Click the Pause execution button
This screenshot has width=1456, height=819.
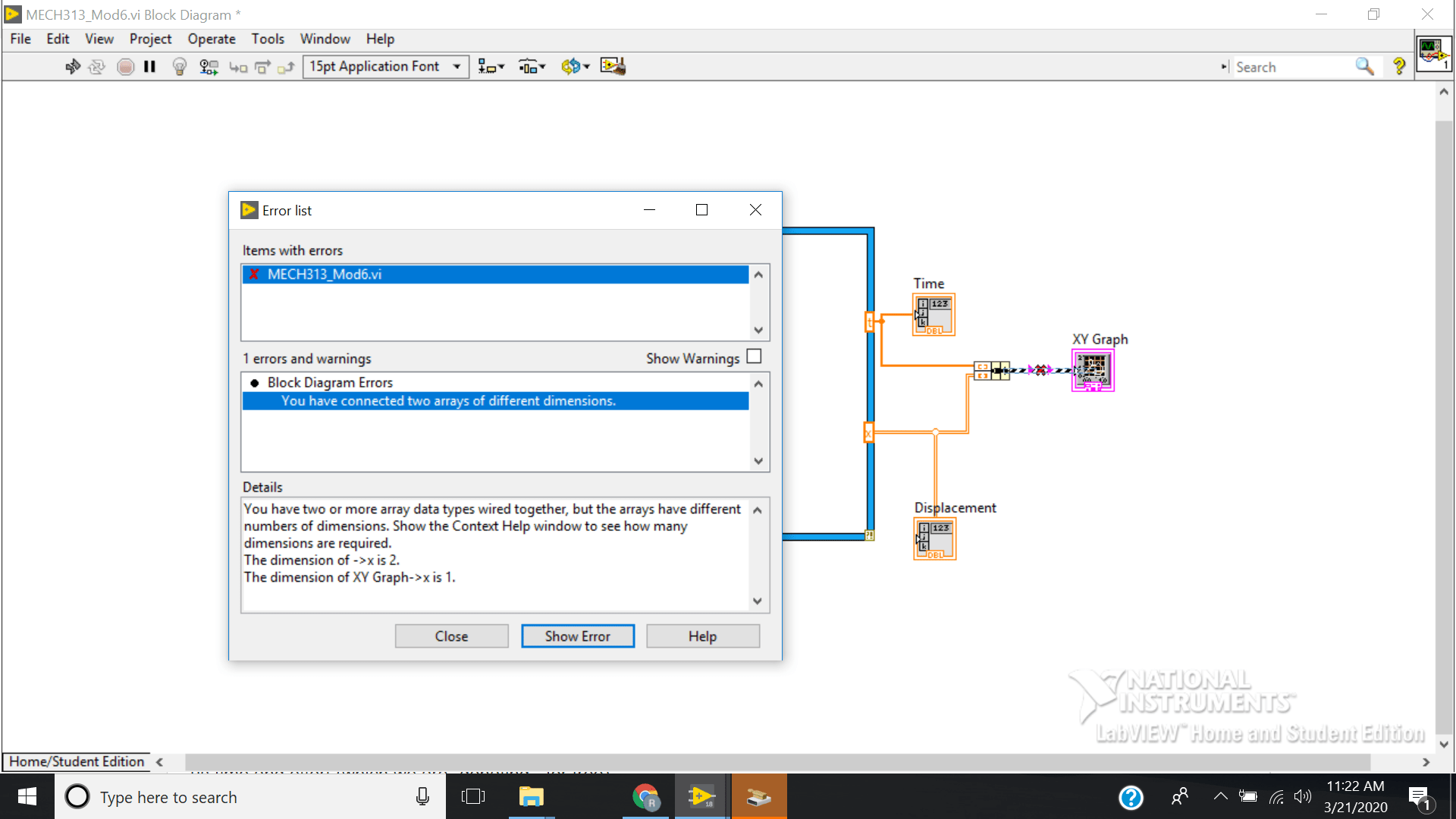coord(149,67)
